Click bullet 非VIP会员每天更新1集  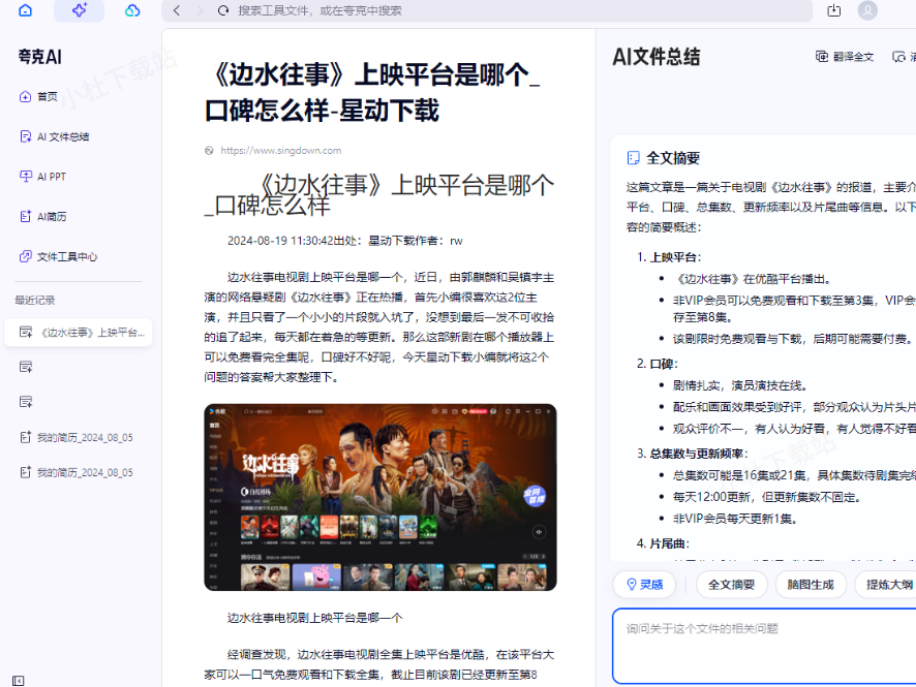735,519
